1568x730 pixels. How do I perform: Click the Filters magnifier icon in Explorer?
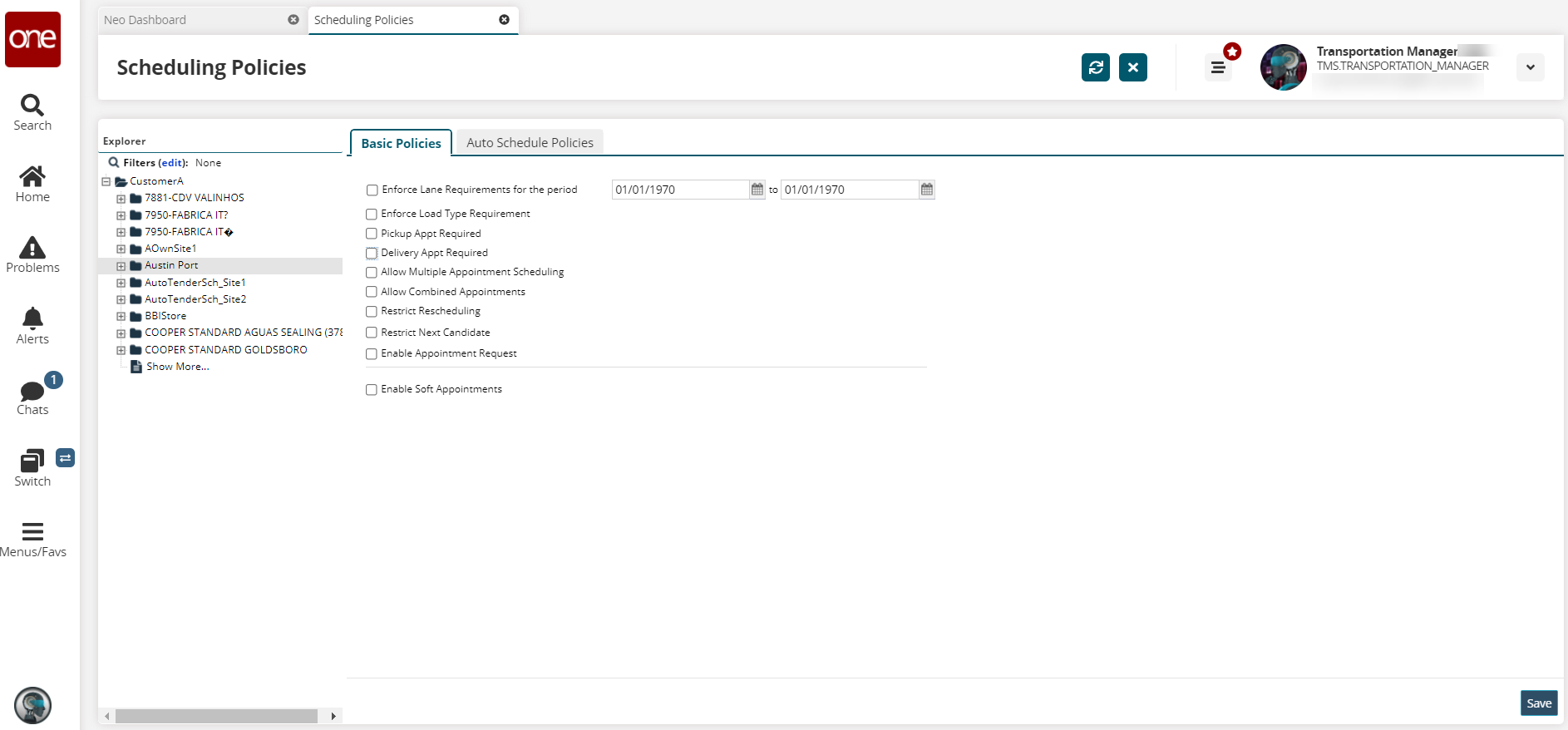pos(114,163)
